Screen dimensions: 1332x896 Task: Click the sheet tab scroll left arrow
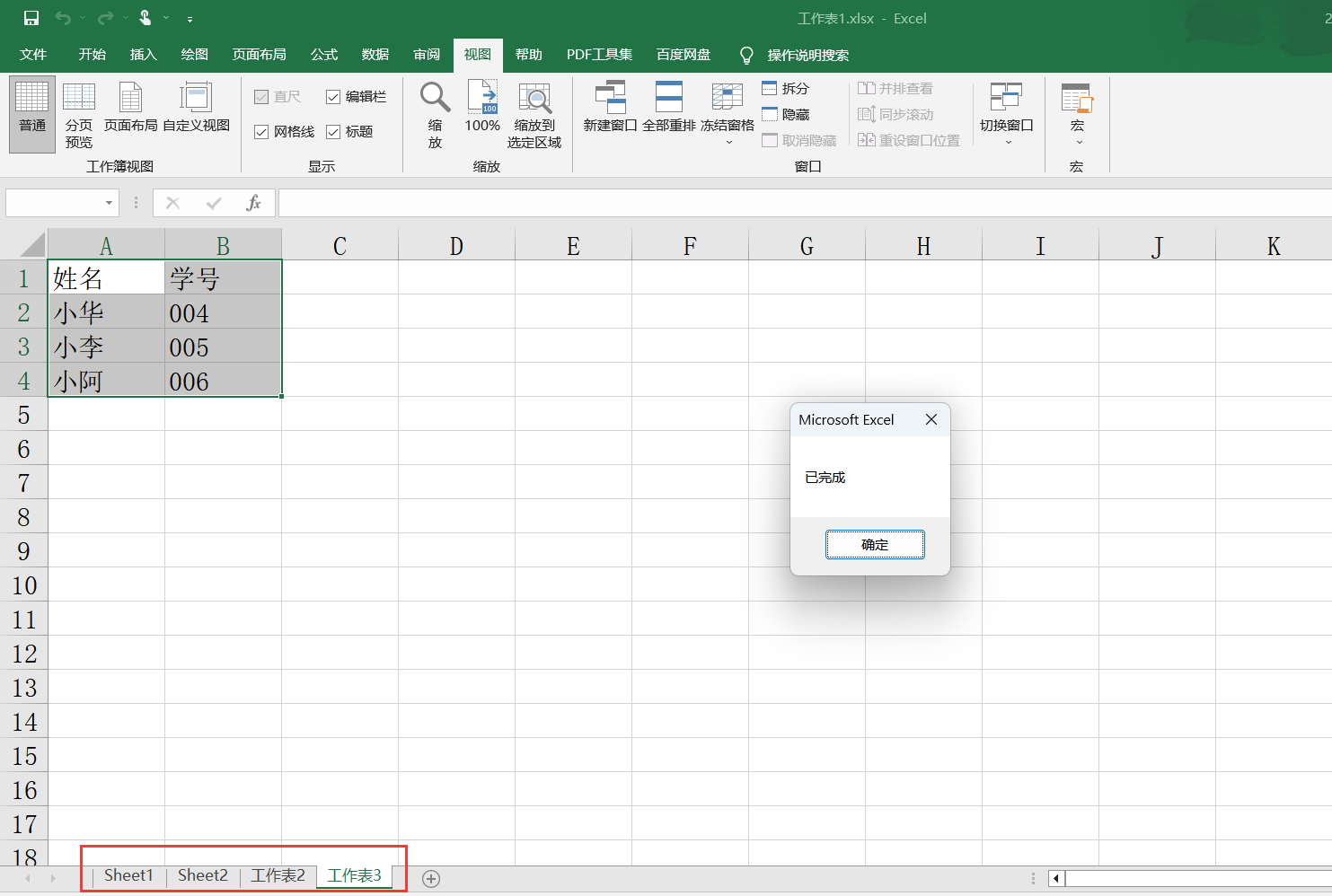click(28, 878)
